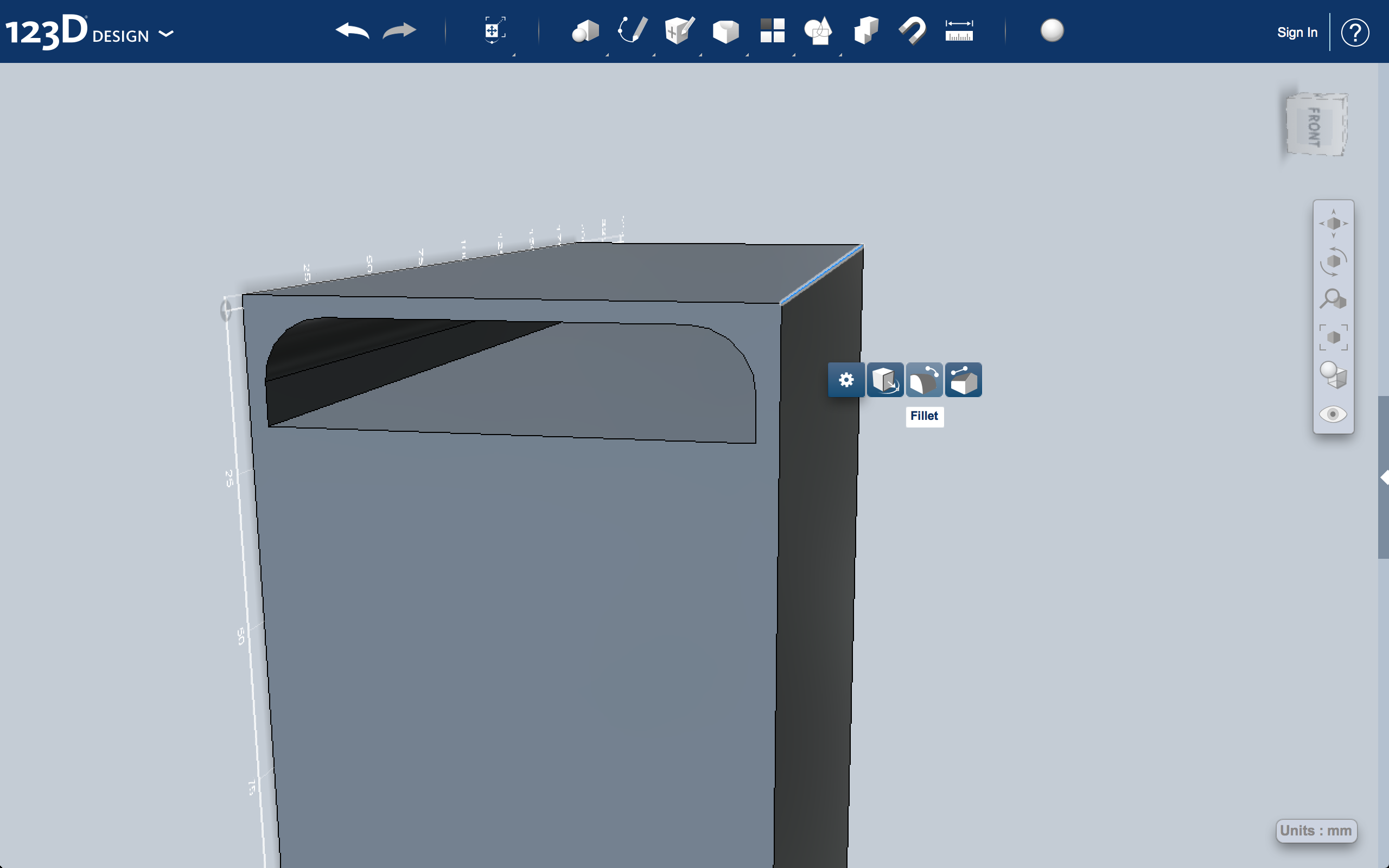Open the Modify tool
This screenshot has height=868, width=1389.
pos(727,31)
